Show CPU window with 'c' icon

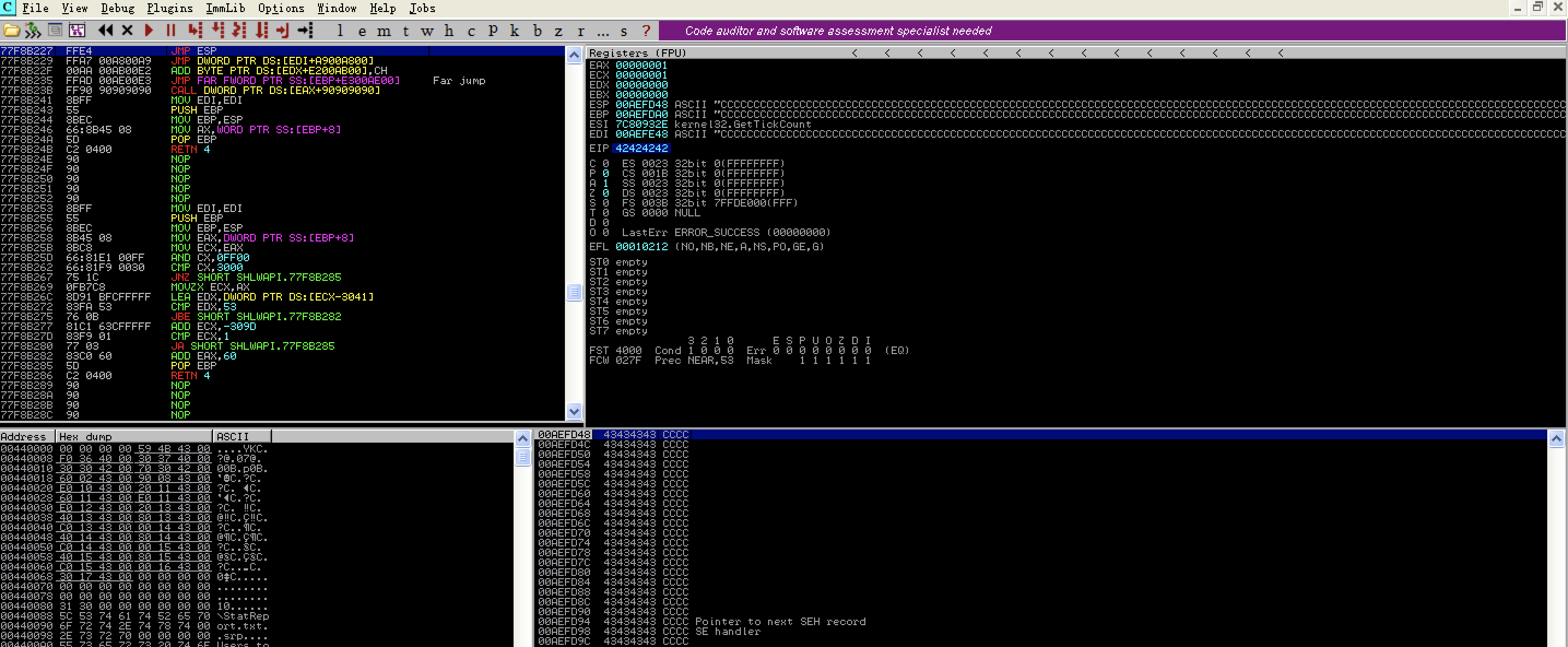(471, 31)
